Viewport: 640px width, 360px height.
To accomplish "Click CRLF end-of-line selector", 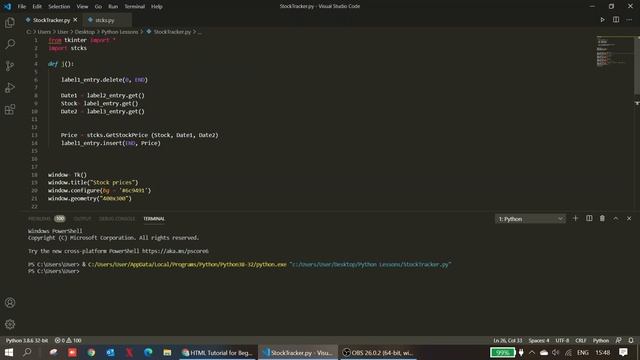I will click(581, 340).
